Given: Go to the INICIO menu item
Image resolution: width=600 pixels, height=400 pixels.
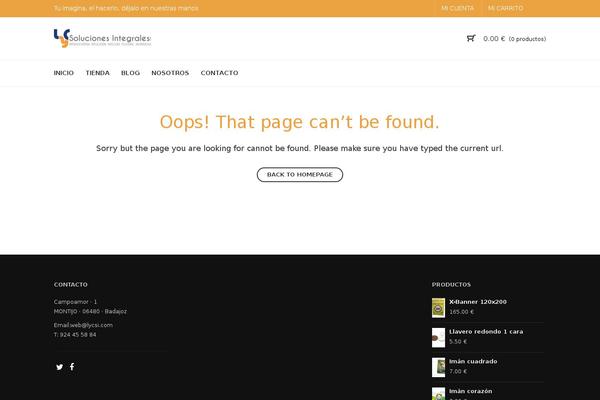Looking at the screenshot, I should coord(64,73).
